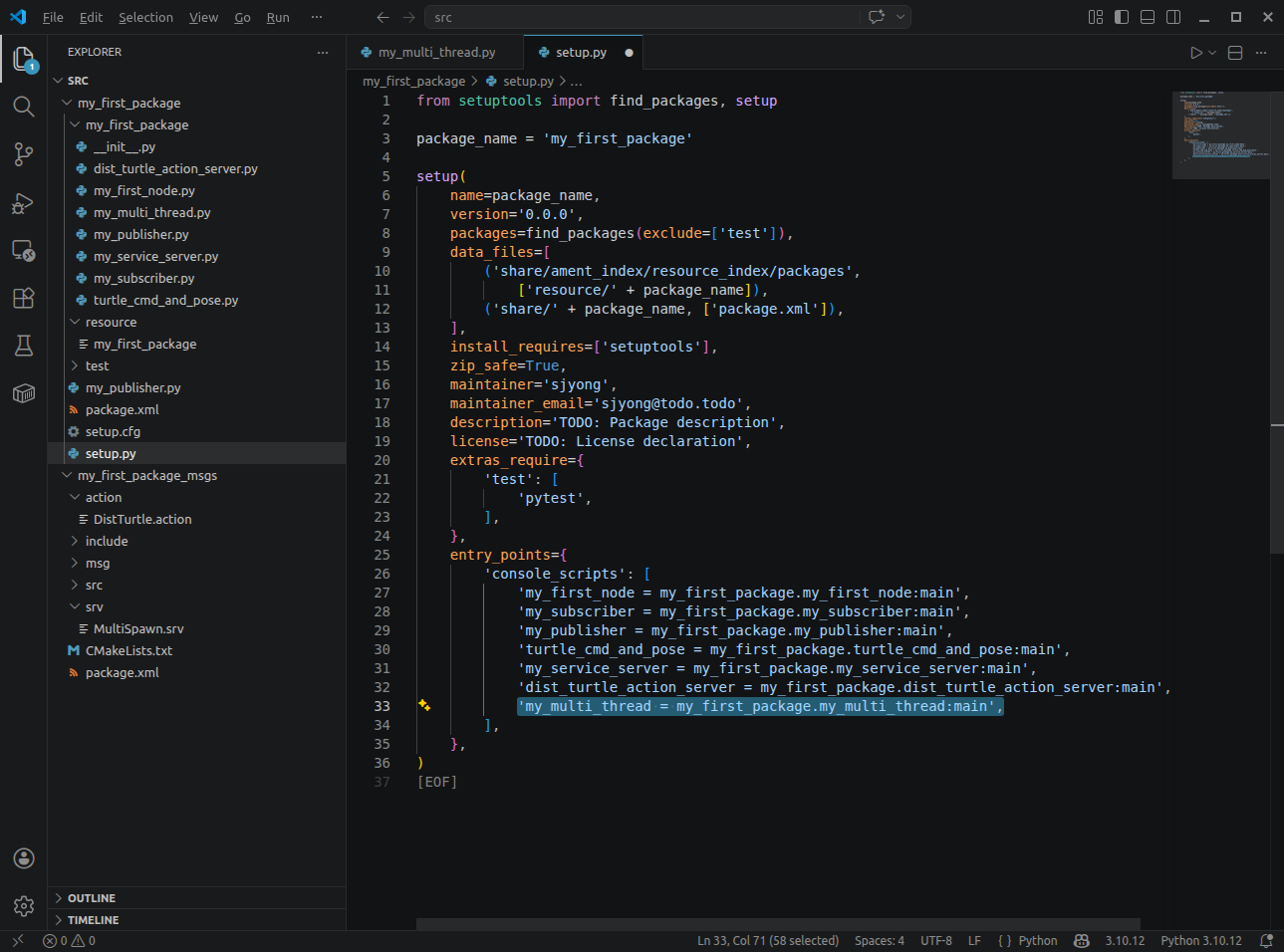Switch to the my_multi_thread.py tab
This screenshot has height=952, width=1284.
(435, 53)
